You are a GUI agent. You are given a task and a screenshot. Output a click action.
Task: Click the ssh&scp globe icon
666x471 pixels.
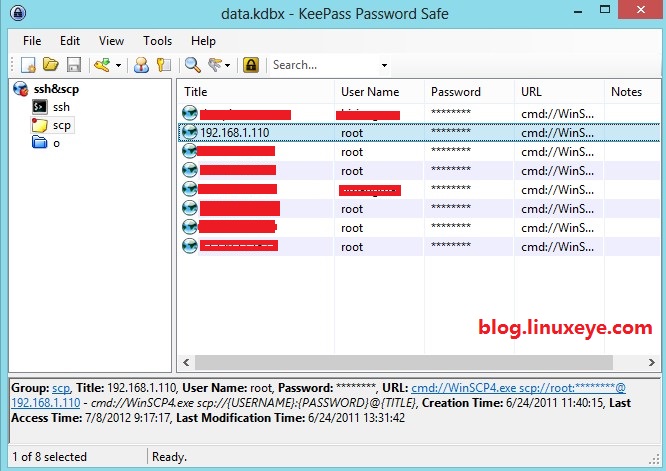coord(21,89)
